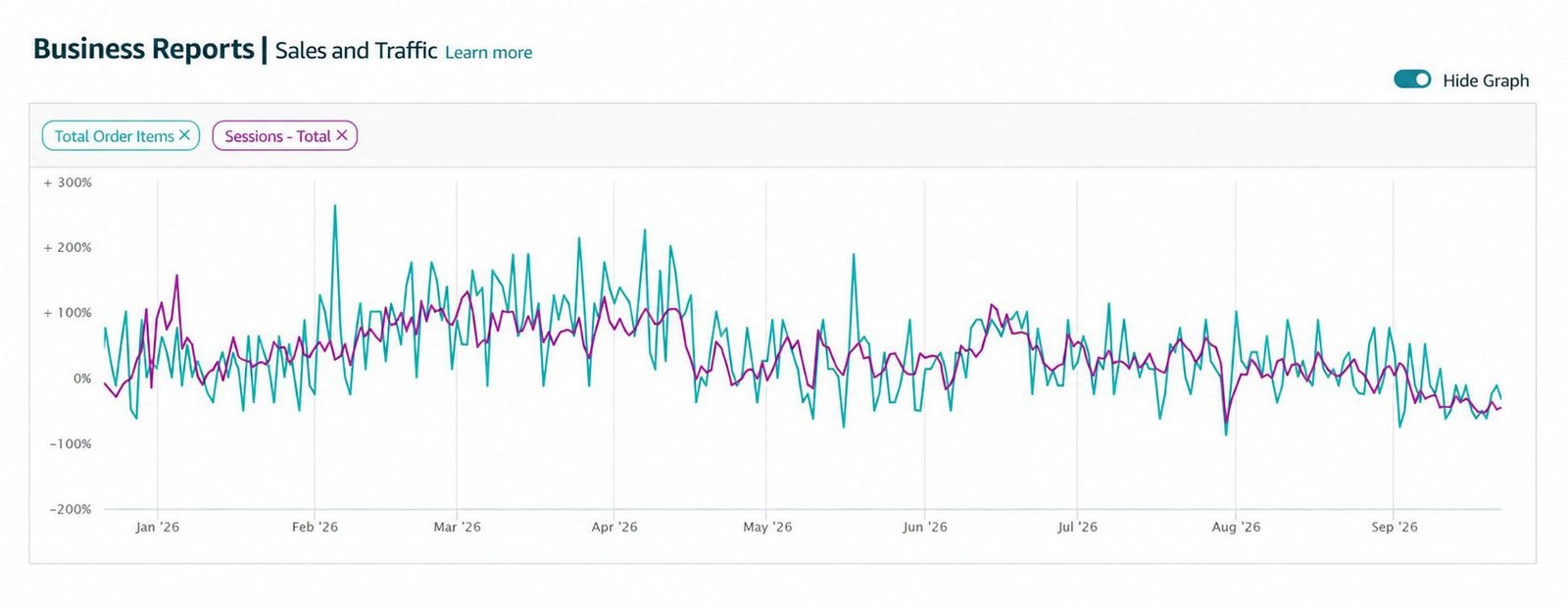Click the purple sessions peak in early January
Screen dimensions: 1568x608
pyautogui.click(x=177, y=276)
